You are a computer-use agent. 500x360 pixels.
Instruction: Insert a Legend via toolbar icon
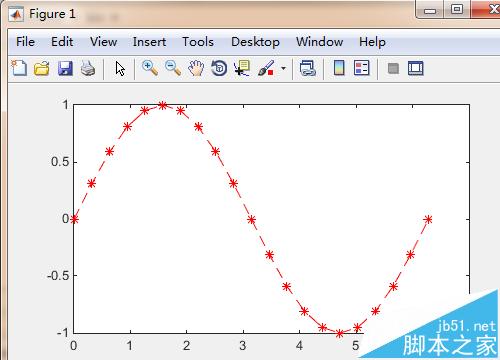point(362,68)
